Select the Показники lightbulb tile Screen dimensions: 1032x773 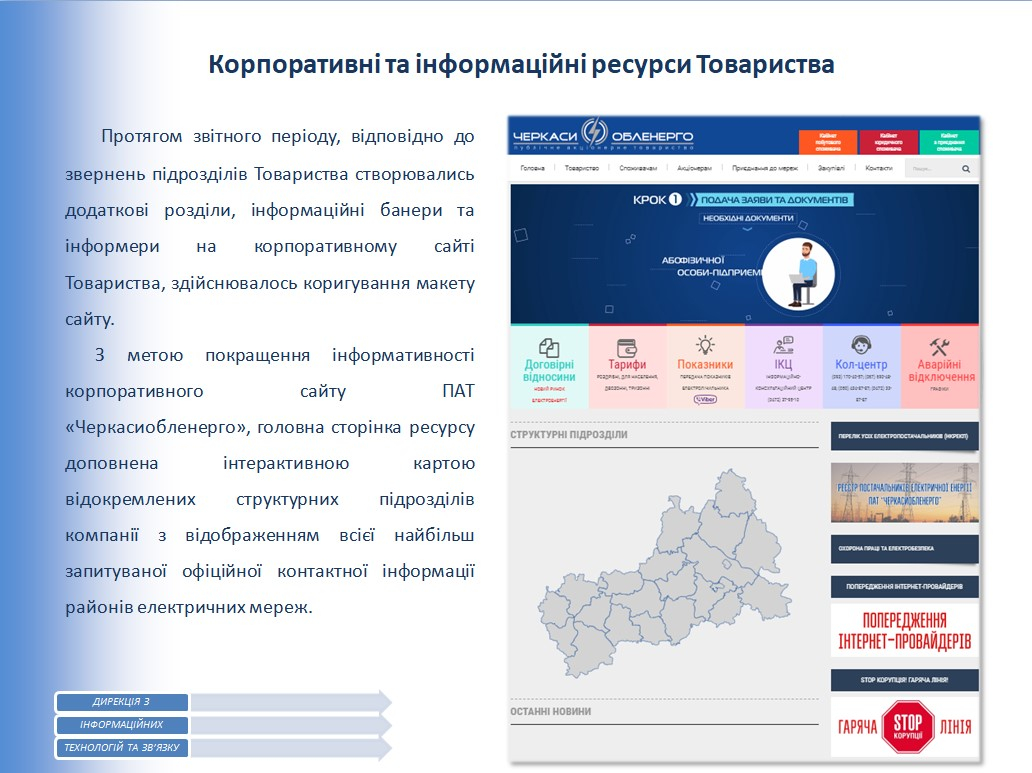(x=706, y=366)
